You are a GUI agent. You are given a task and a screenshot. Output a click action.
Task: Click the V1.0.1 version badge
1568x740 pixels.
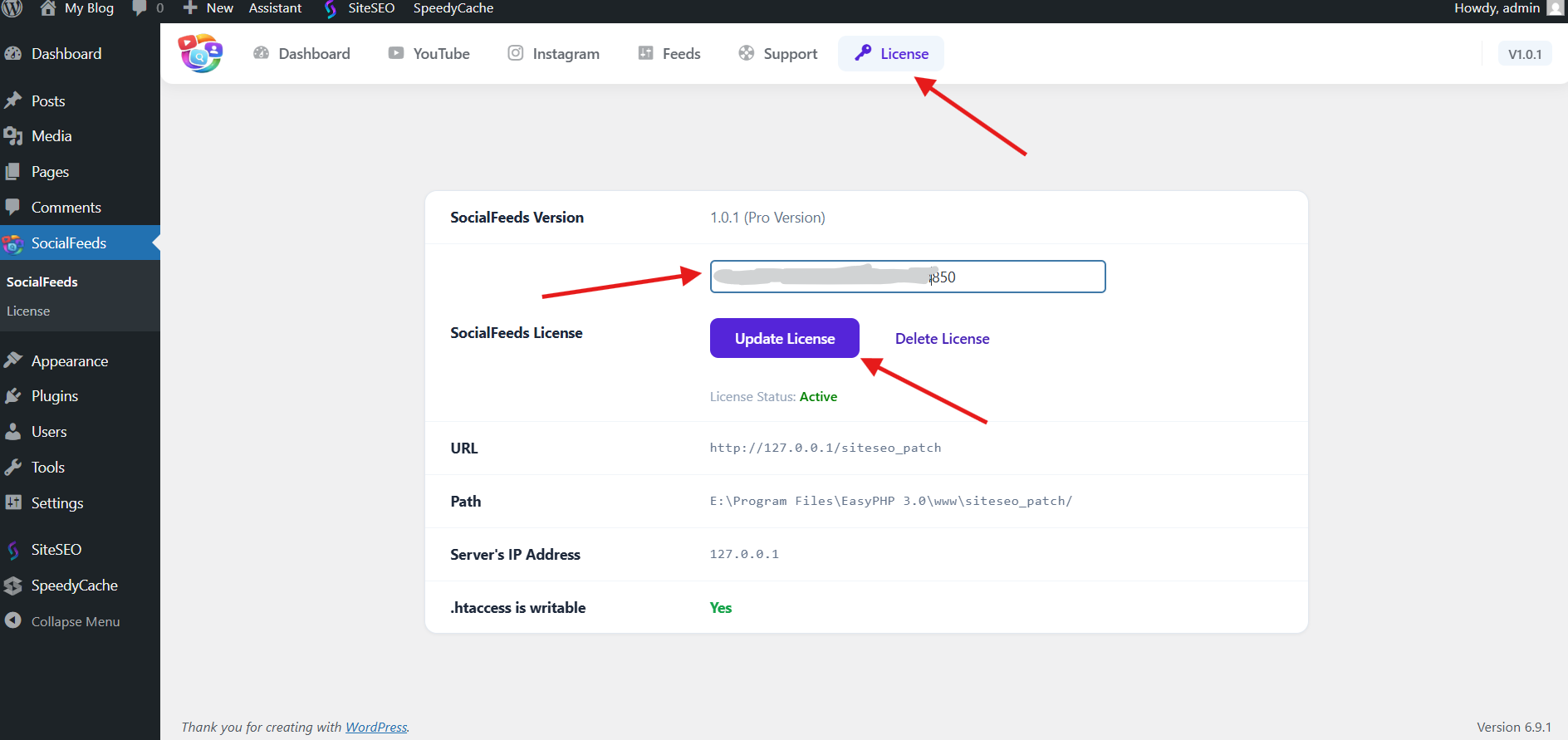[1525, 54]
